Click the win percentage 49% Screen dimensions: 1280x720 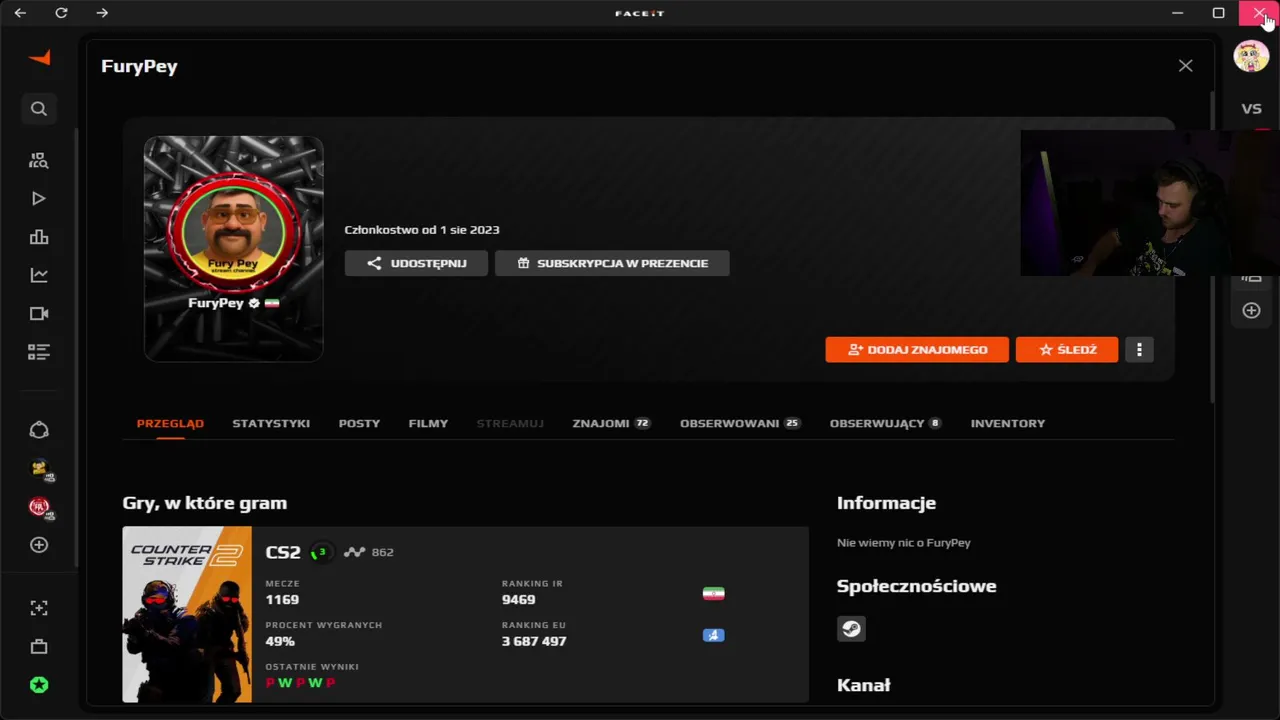point(279,641)
